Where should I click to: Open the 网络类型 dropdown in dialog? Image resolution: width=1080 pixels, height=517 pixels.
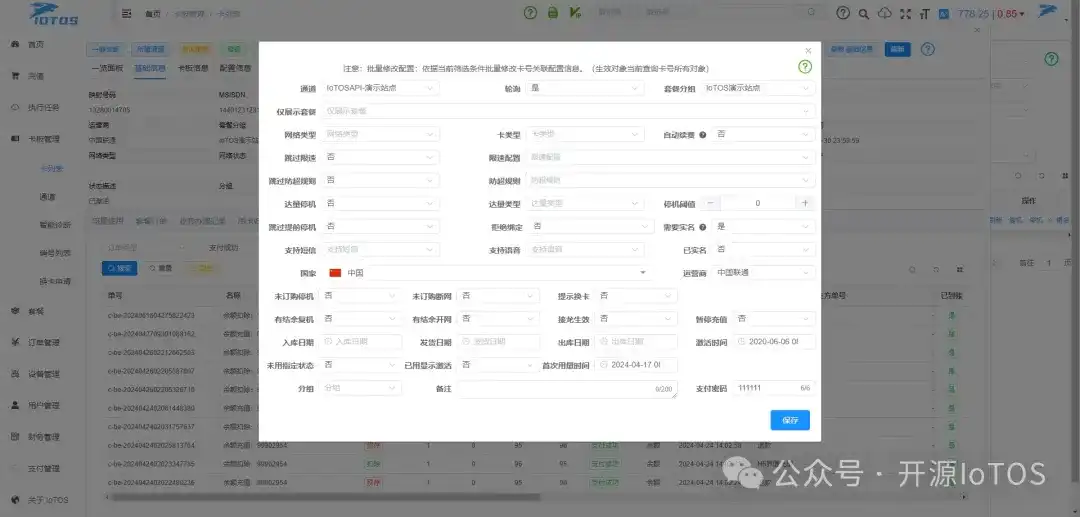(x=380, y=134)
